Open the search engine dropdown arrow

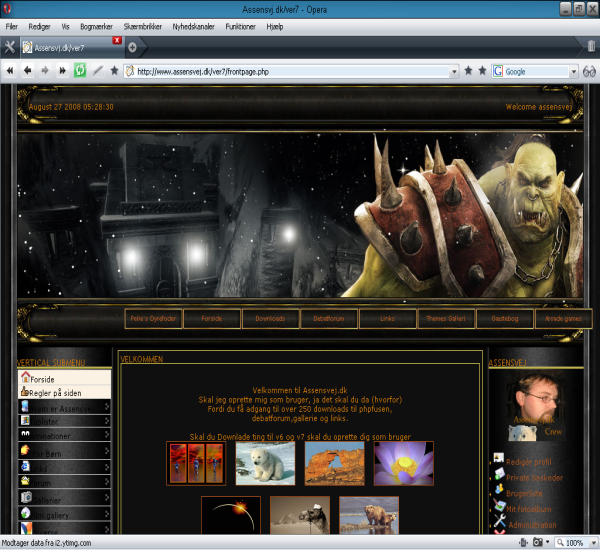573,72
